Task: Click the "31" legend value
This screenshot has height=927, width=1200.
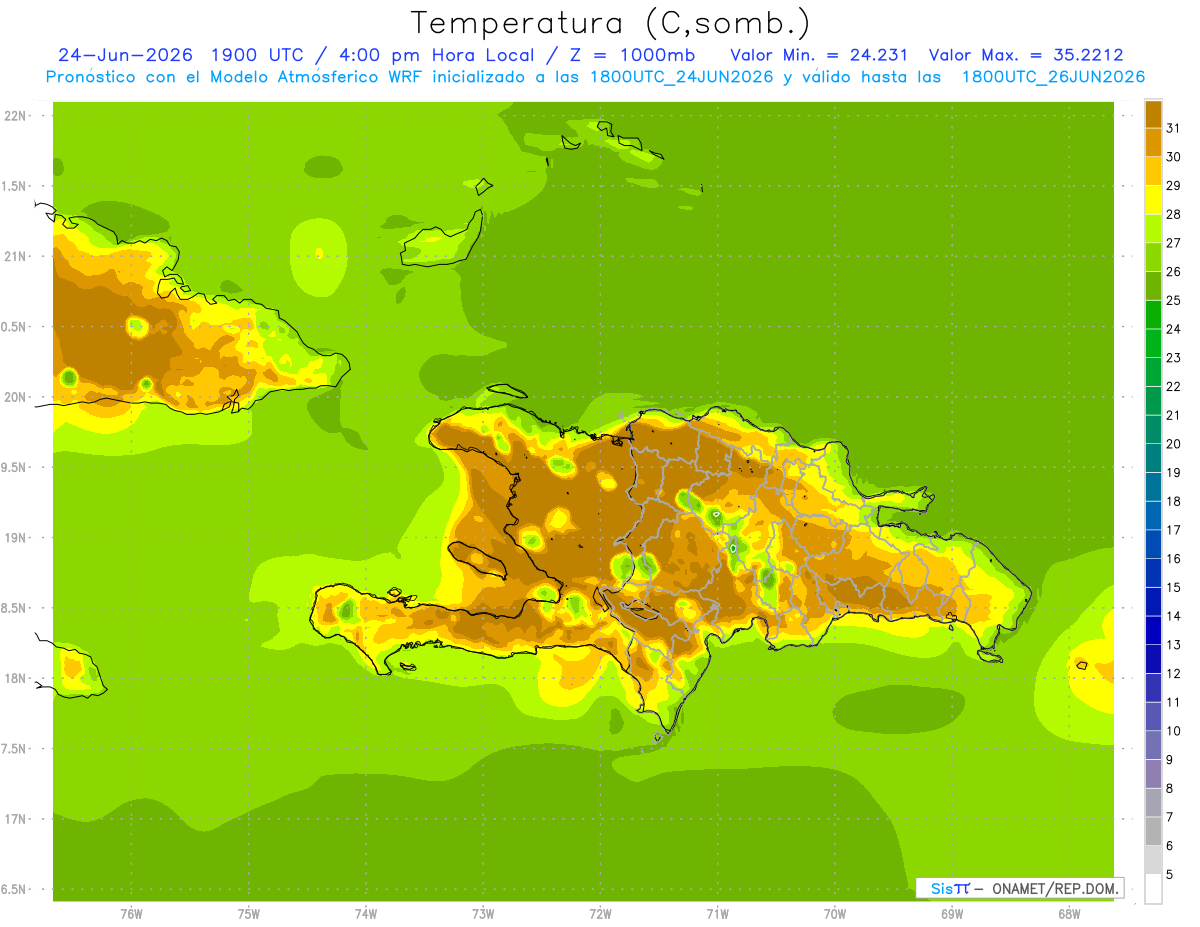Action: 1173,129
